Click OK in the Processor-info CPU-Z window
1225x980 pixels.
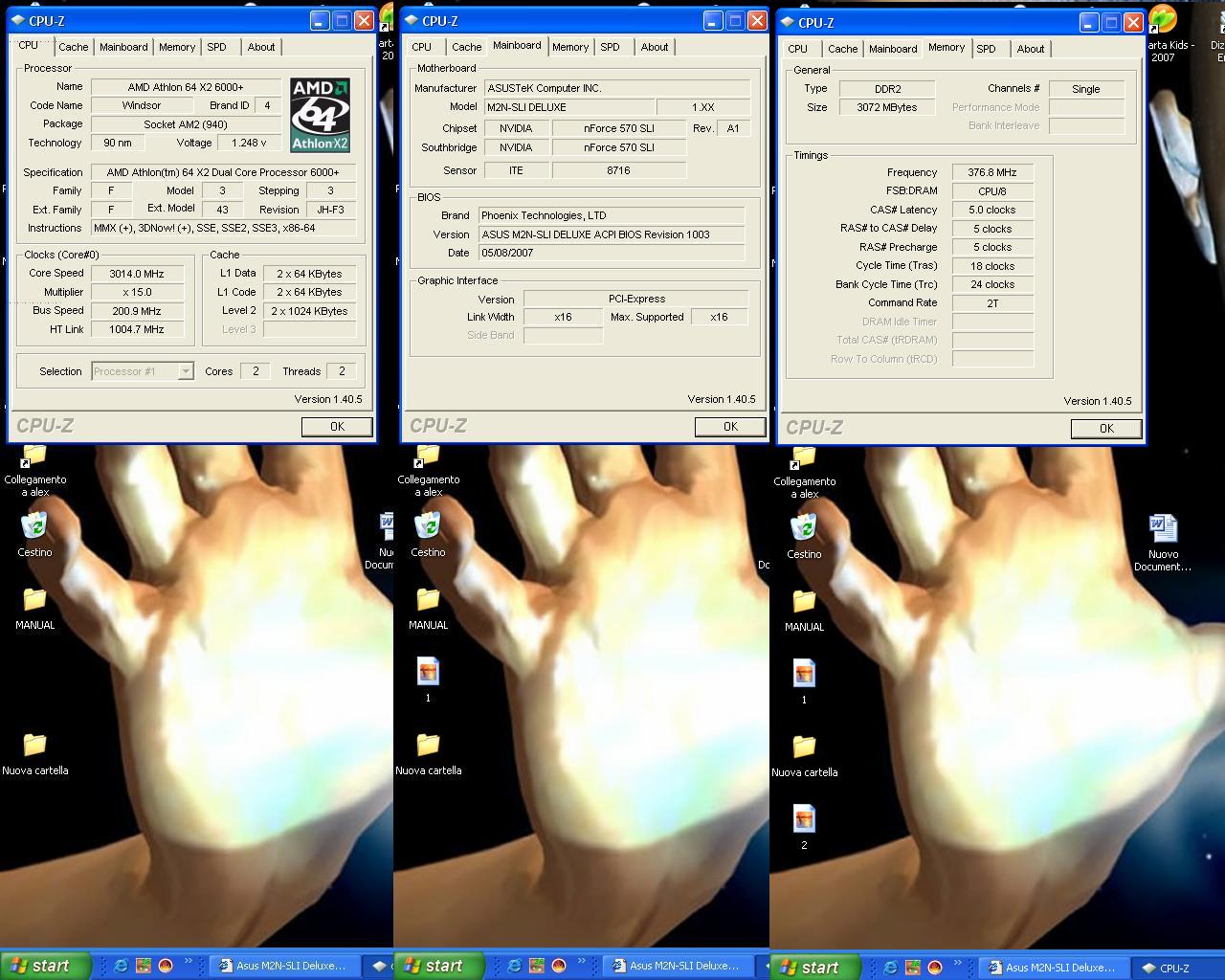(337, 427)
